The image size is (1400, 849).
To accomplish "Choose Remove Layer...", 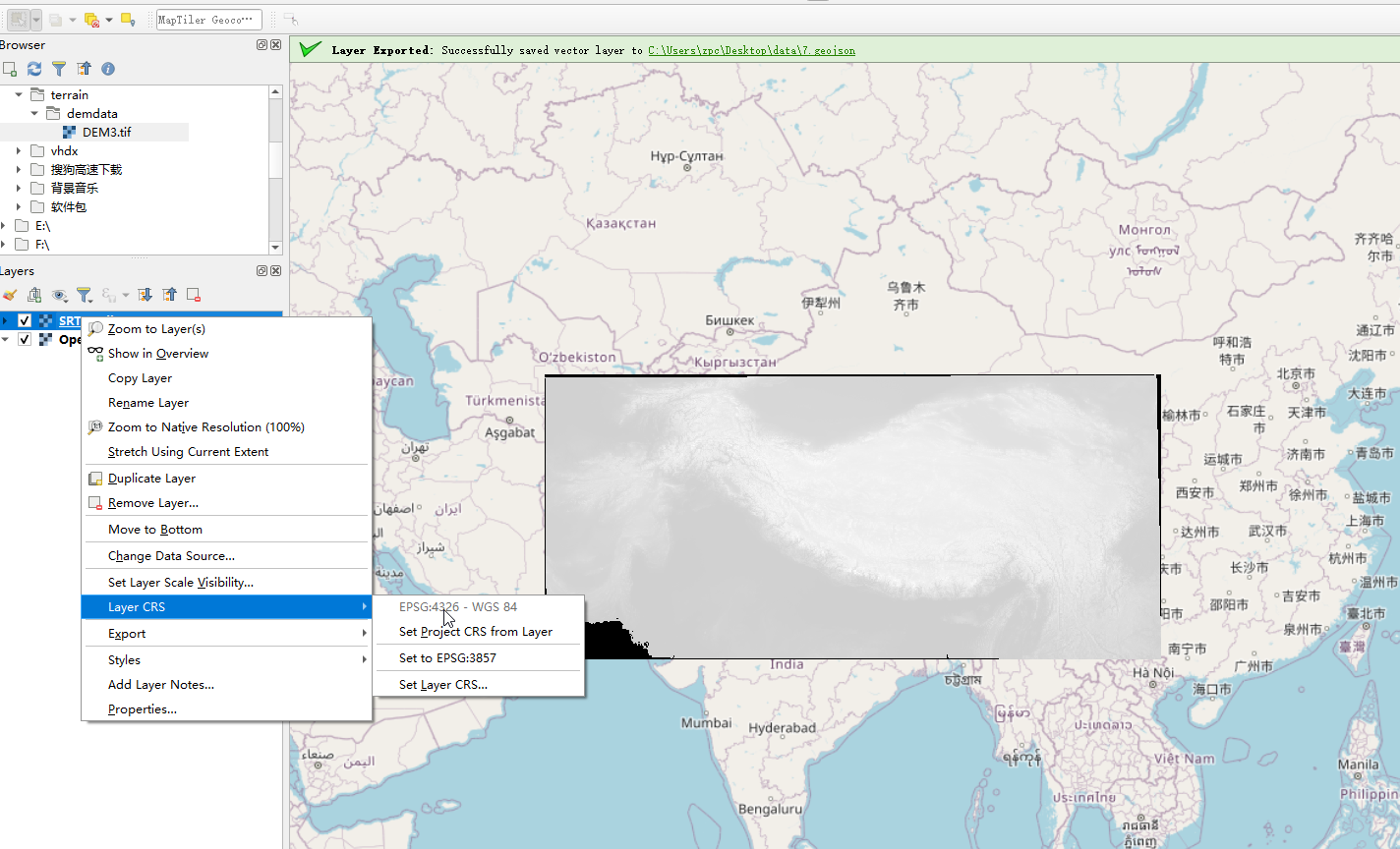I will coord(226,503).
